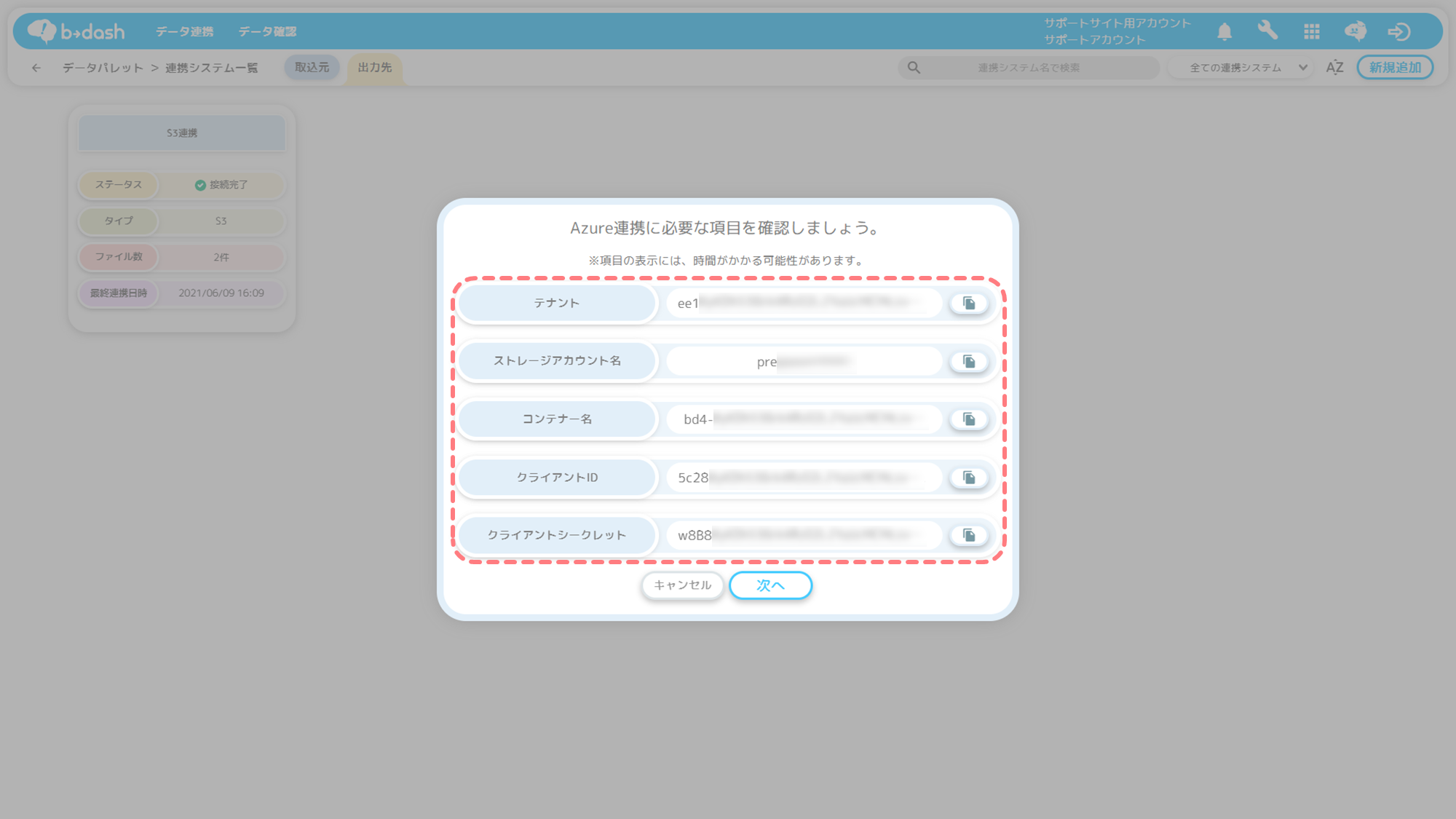
Task: Click the ステータス label on the card
Action: pyautogui.click(x=119, y=185)
